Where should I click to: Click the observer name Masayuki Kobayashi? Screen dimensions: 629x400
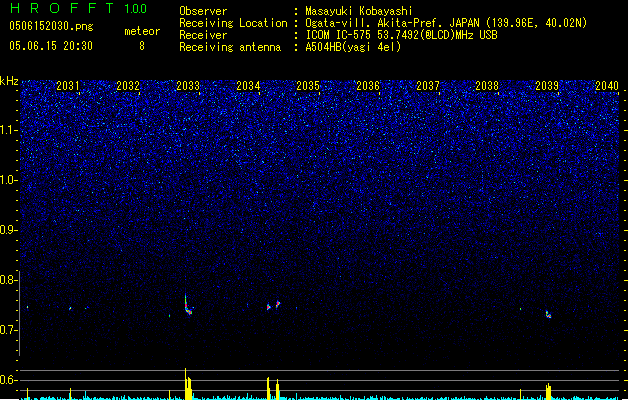[359, 11]
